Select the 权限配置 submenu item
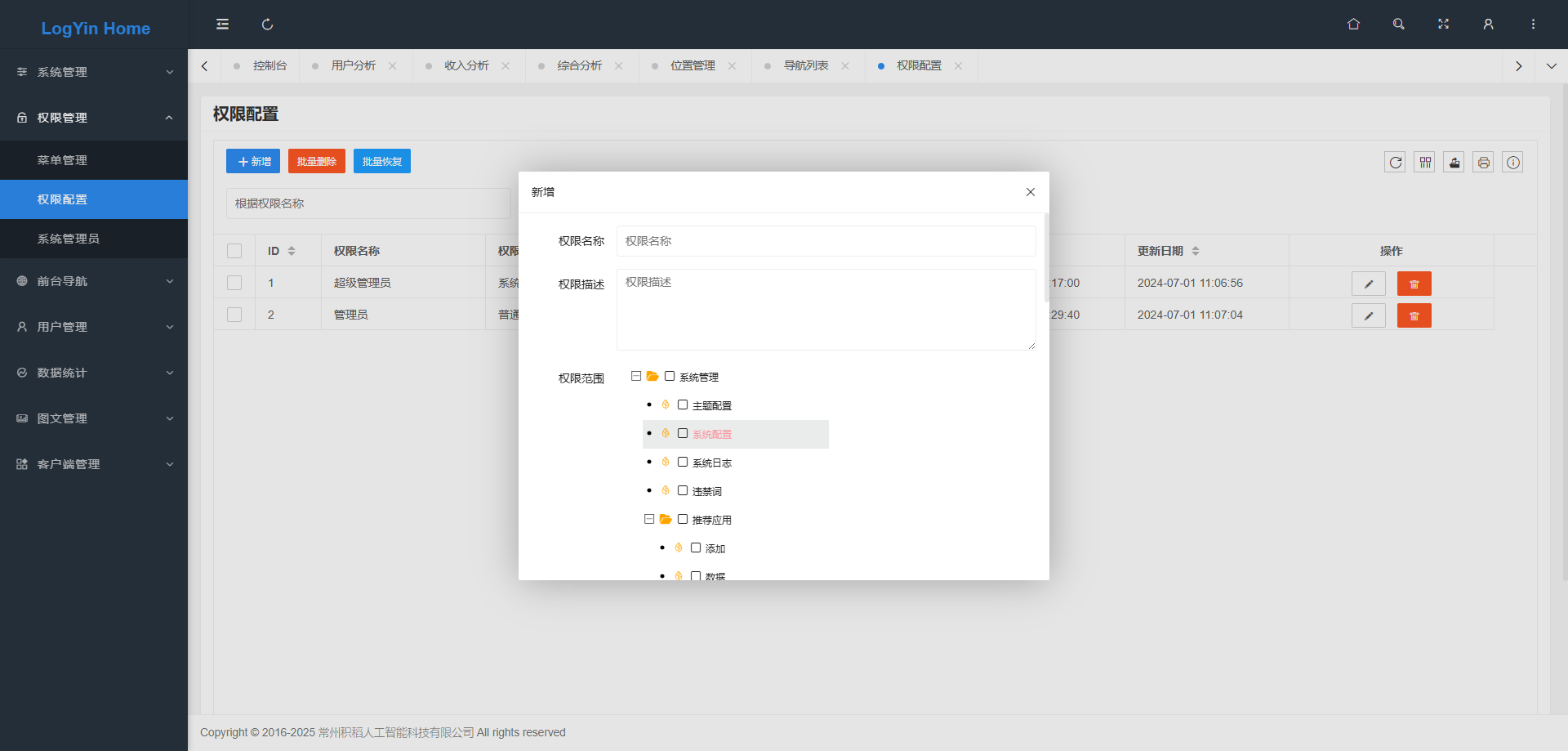1568x751 pixels. (x=94, y=199)
